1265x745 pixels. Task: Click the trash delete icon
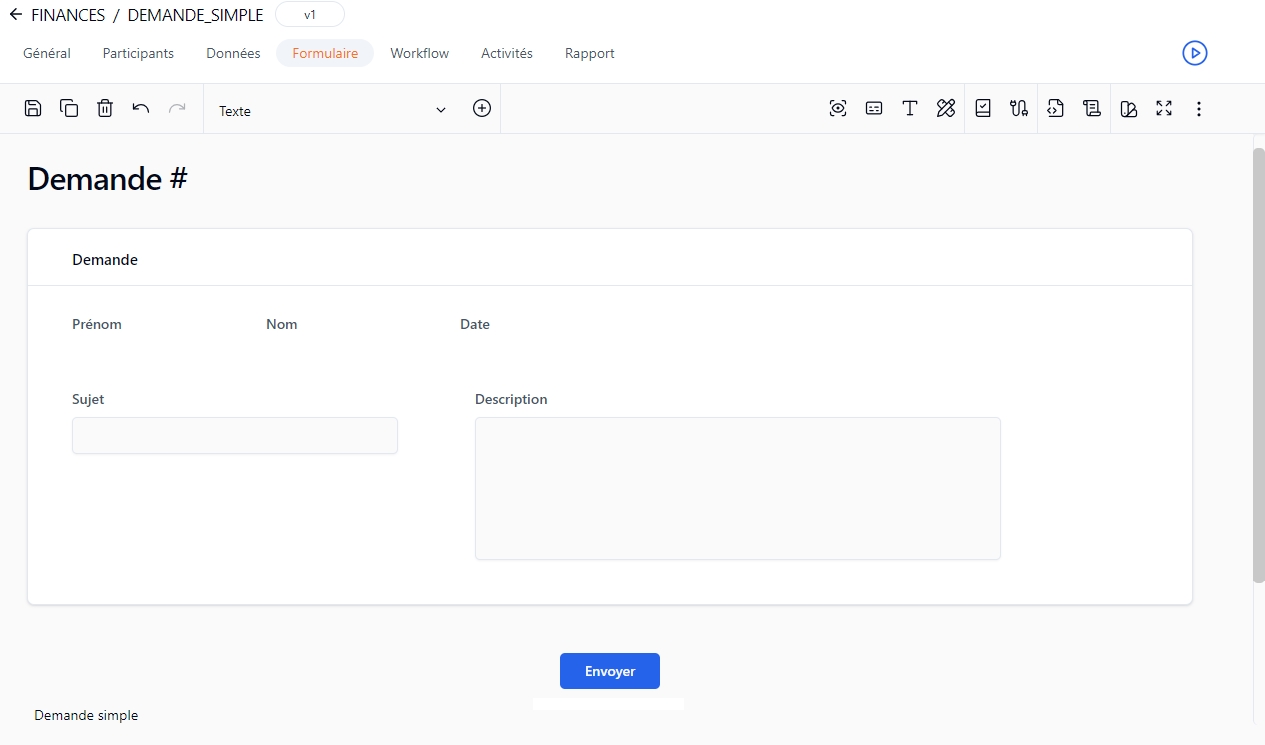pyautogui.click(x=105, y=109)
